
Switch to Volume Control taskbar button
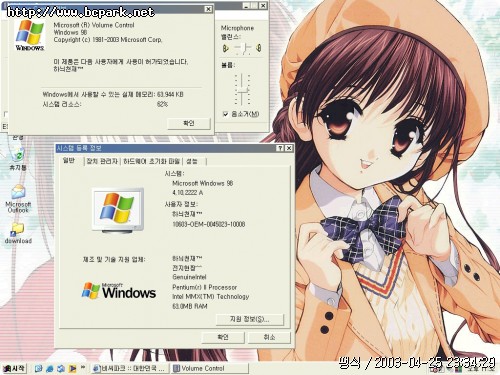pos(210,368)
